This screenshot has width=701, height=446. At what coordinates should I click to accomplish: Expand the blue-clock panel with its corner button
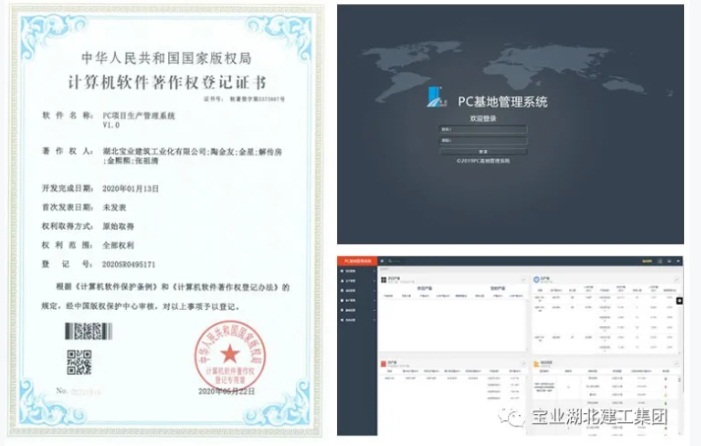click(676, 279)
